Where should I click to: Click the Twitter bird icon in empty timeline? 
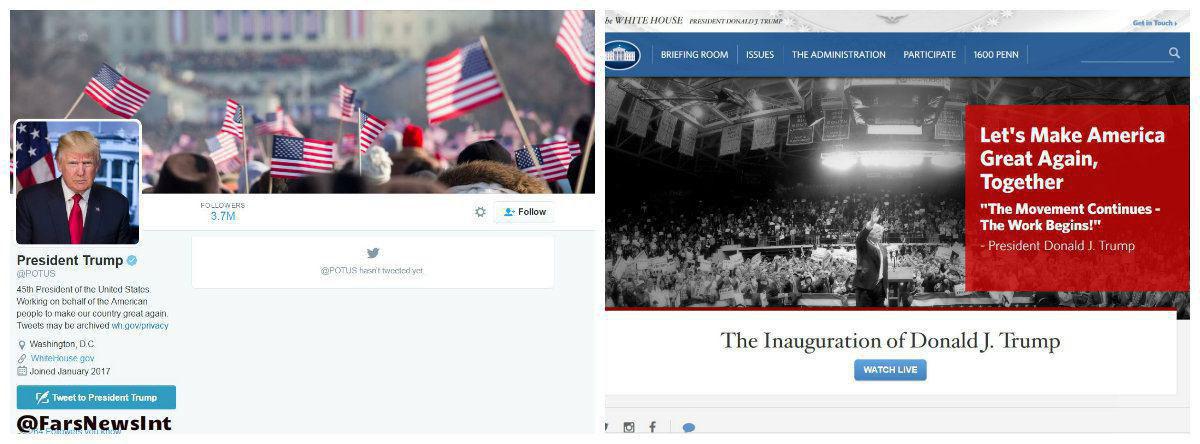click(x=373, y=253)
